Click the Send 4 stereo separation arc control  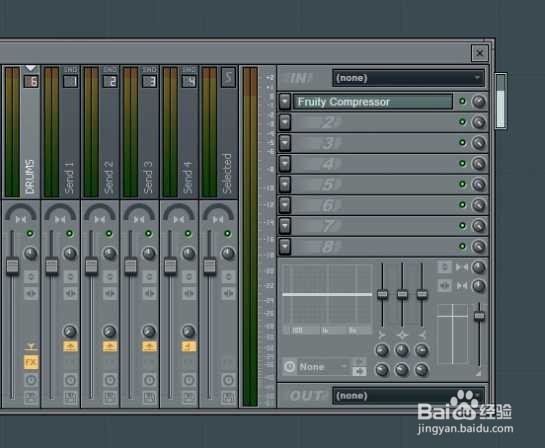[x=179, y=213]
